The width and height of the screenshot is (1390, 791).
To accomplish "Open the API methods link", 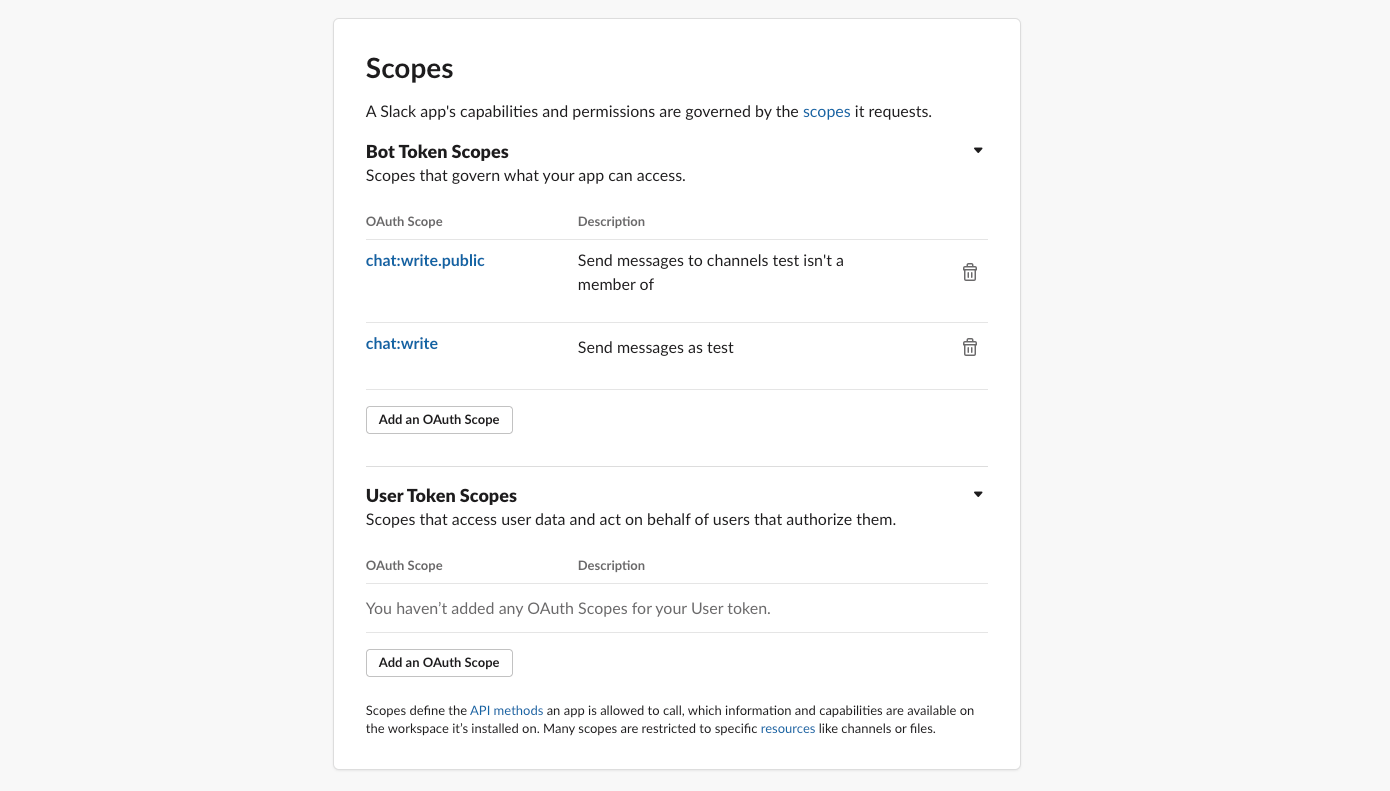I will pos(506,710).
